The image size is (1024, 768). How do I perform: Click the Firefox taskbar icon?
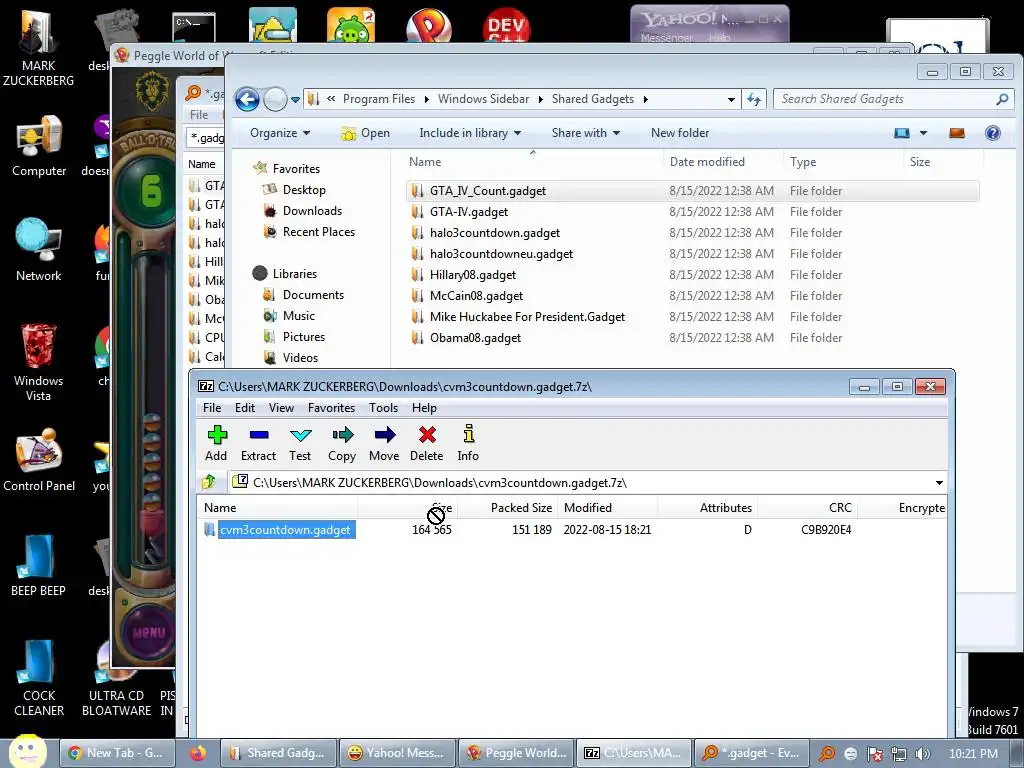point(197,753)
